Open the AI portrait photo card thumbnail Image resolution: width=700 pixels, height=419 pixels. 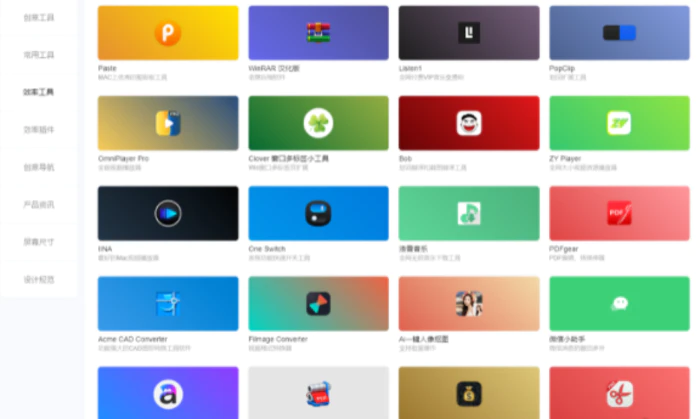coord(468,303)
